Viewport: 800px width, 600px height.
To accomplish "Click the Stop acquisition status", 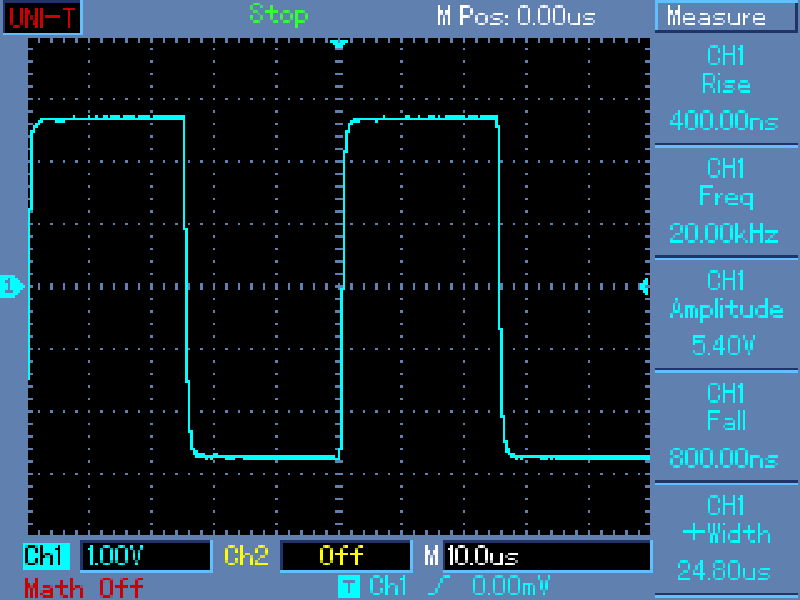I will click(x=279, y=15).
